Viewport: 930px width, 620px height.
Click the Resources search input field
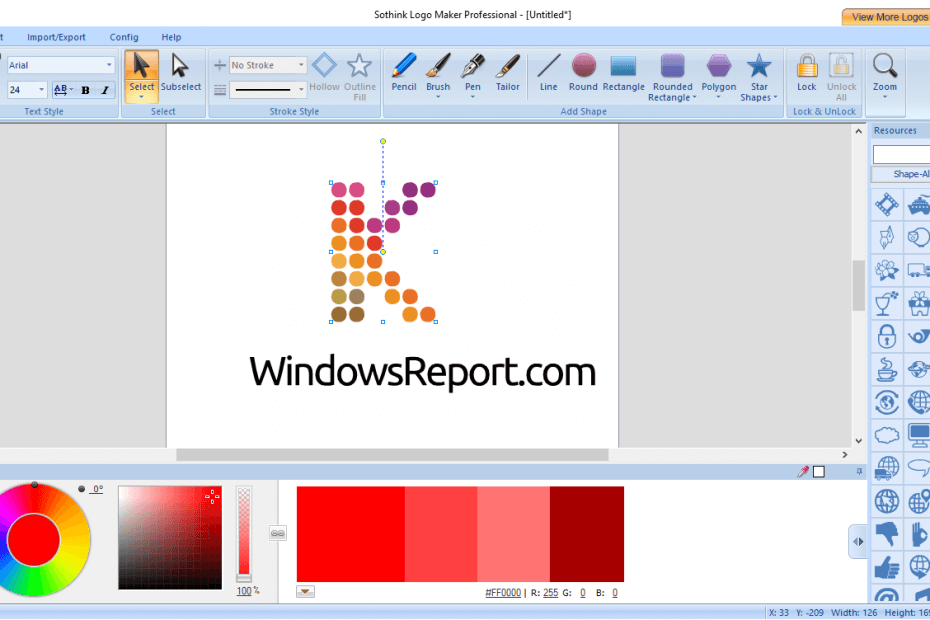(902, 155)
